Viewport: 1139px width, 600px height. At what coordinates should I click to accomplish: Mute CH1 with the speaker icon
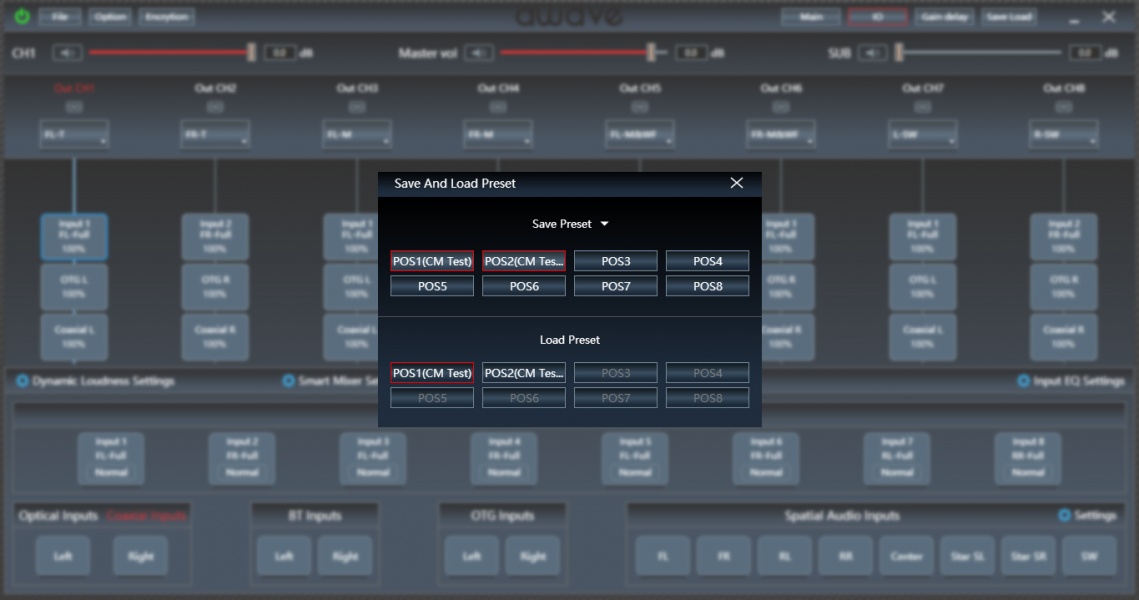tap(67, 53)
